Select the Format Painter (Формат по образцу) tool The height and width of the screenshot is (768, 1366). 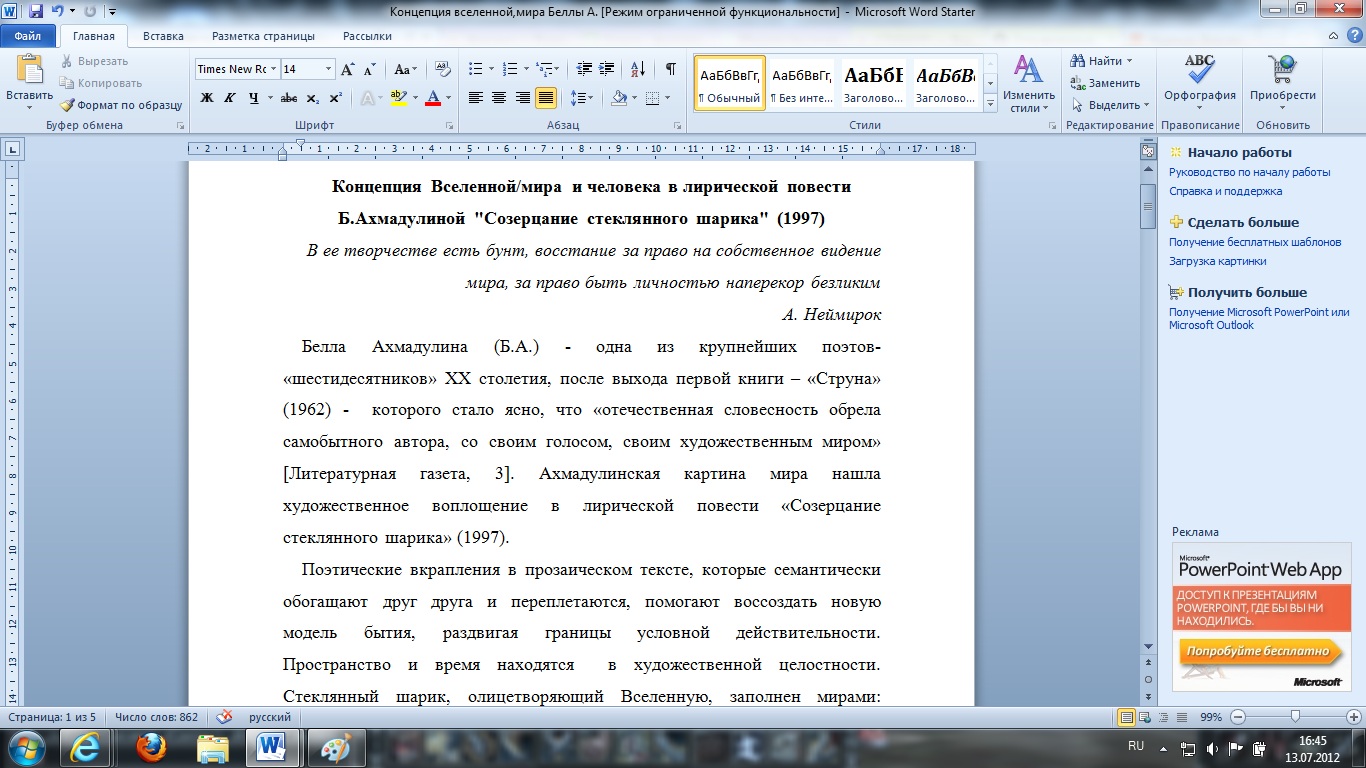click(121, 105)
